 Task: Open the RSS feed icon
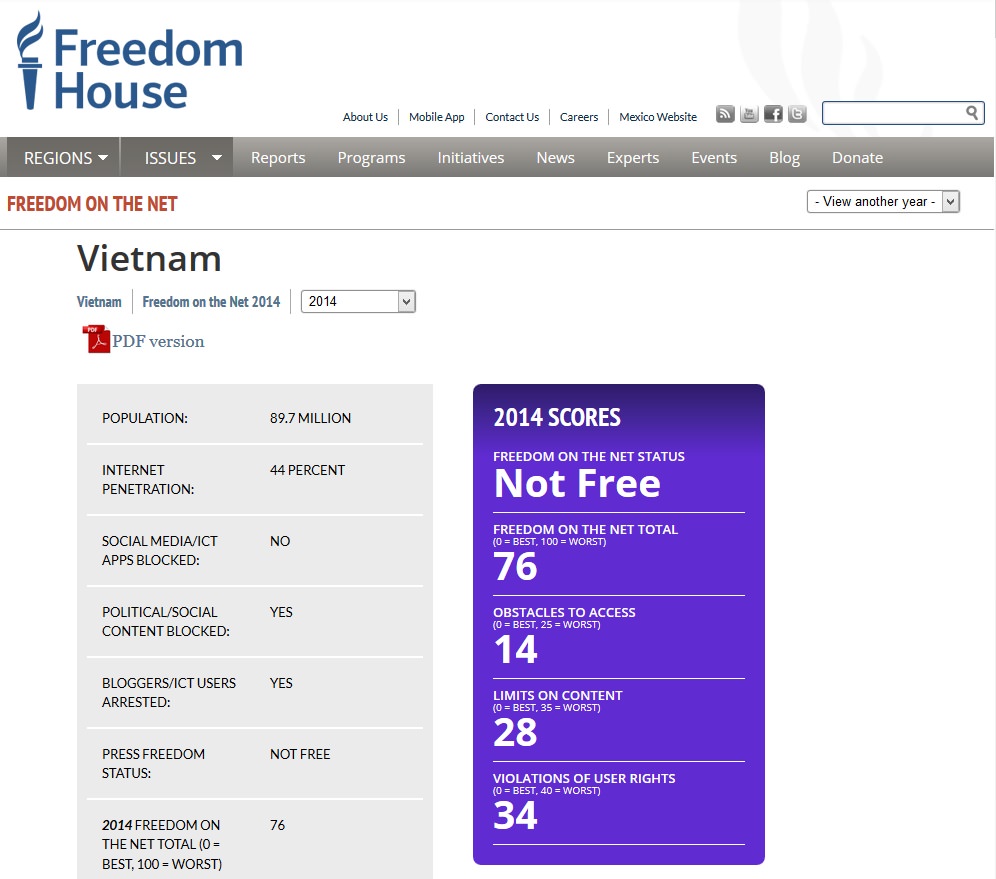(x=725, y=114)
